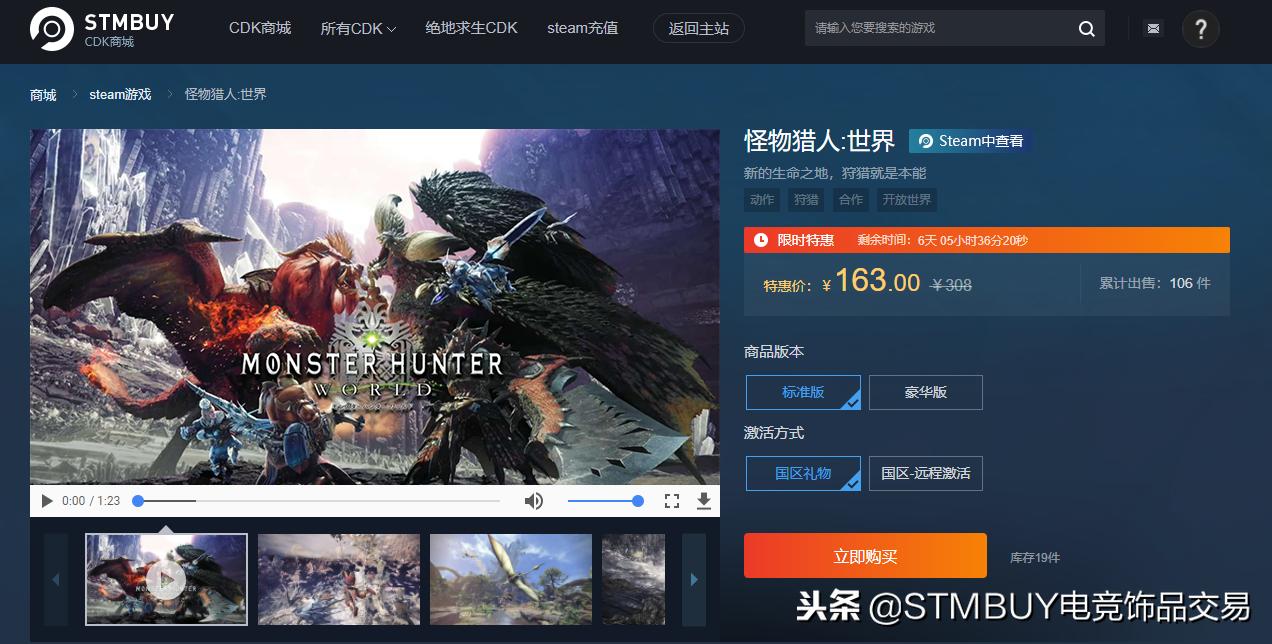Download the video via the player download icon
Viewport: 1272px width, 644px height.
coord(704,500)
